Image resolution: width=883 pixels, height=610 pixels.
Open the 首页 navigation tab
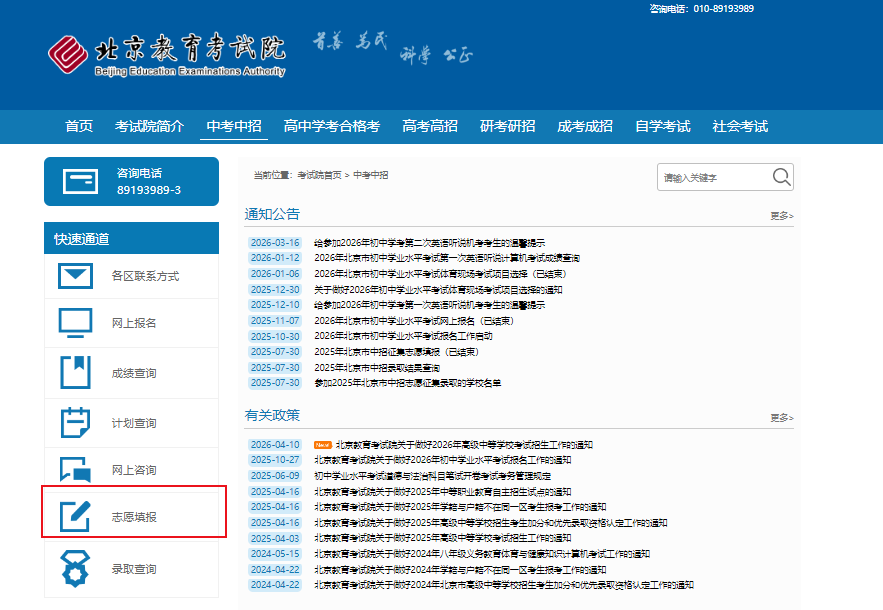(x=79, y=126)
